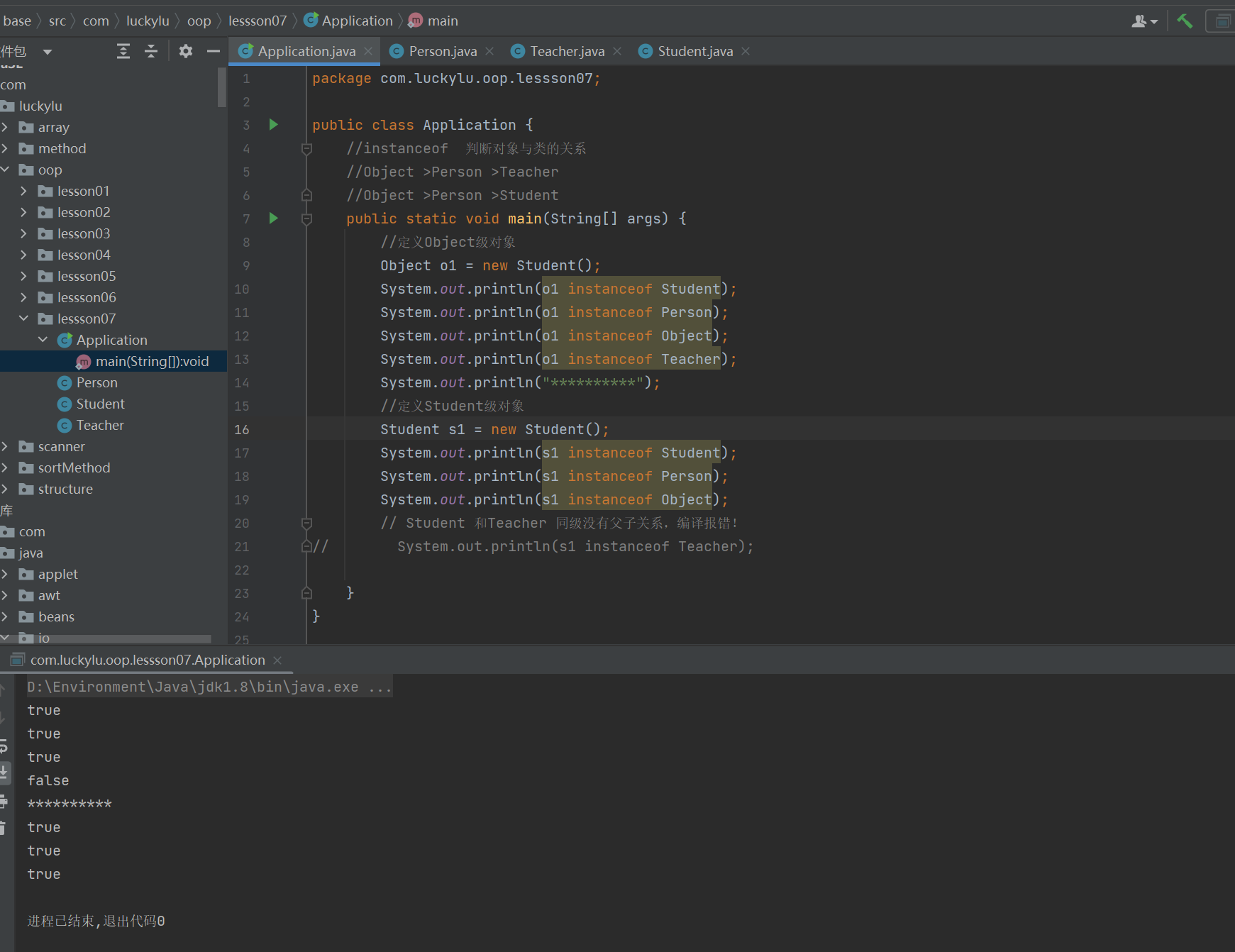Viewport: 1235px width, 952px height.
Task: Switch to Student.java tab
Action: pos(694,51)
